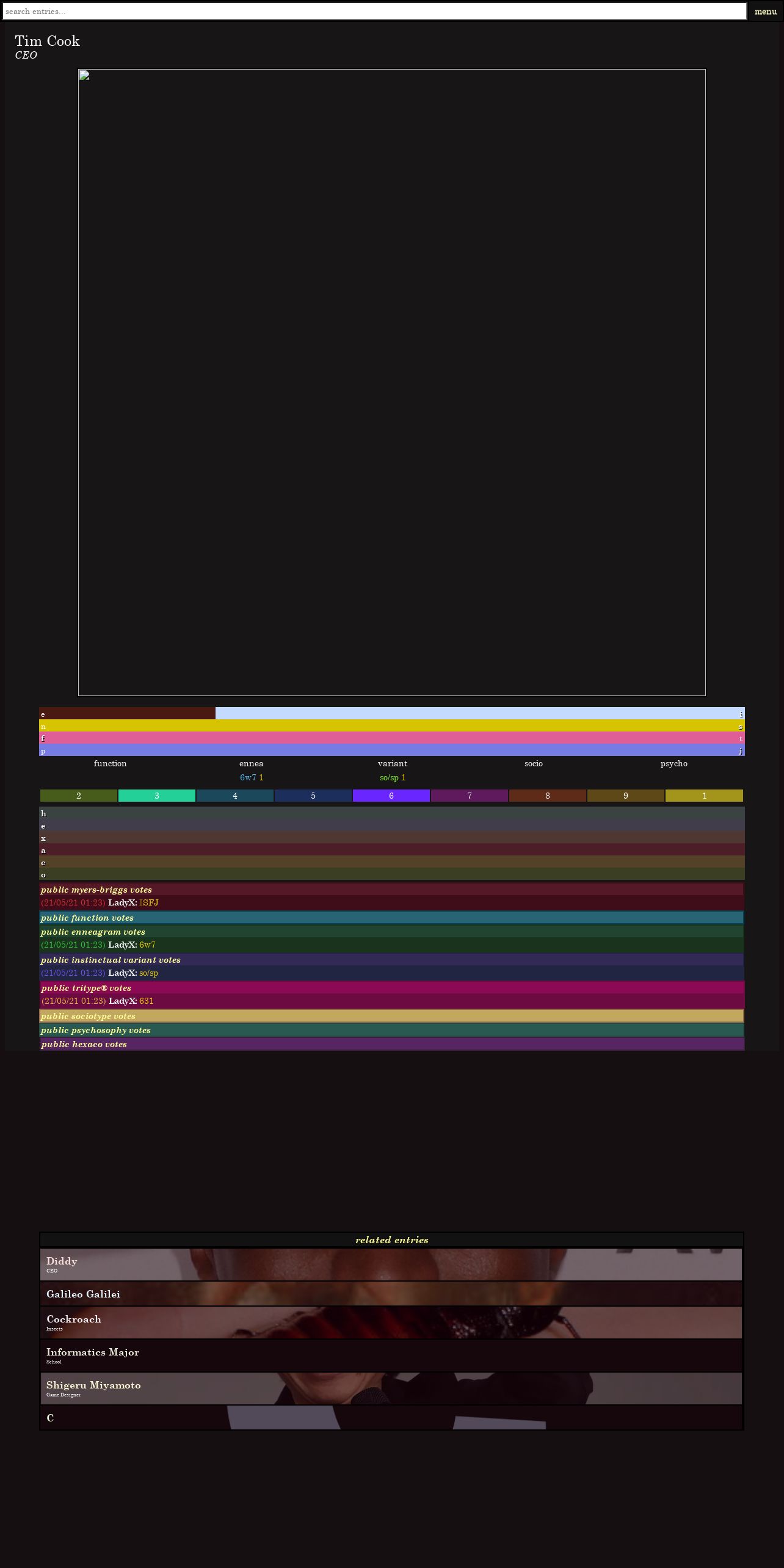784x1568 pixels.
Task: Click the f/t feeling-thinking bar
Action: 392,738
